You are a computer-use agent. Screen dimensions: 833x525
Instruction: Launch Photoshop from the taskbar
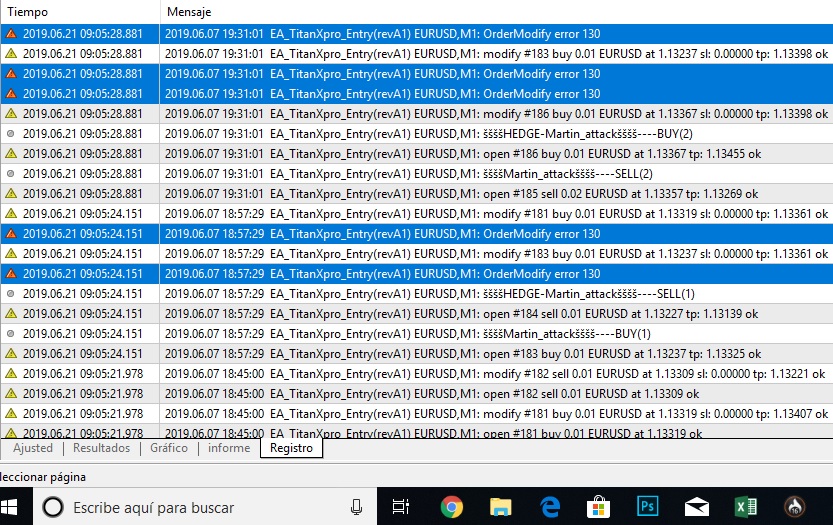646,507
